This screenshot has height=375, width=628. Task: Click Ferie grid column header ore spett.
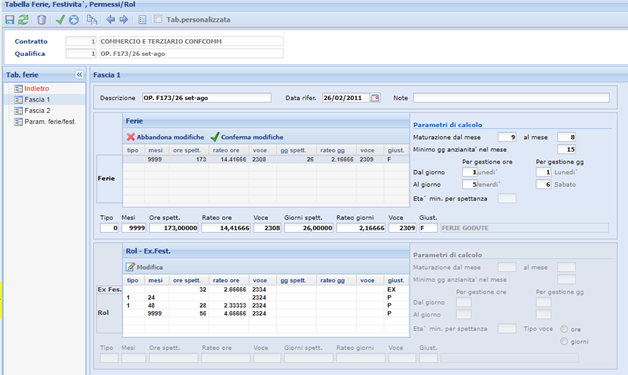(189, 150)
